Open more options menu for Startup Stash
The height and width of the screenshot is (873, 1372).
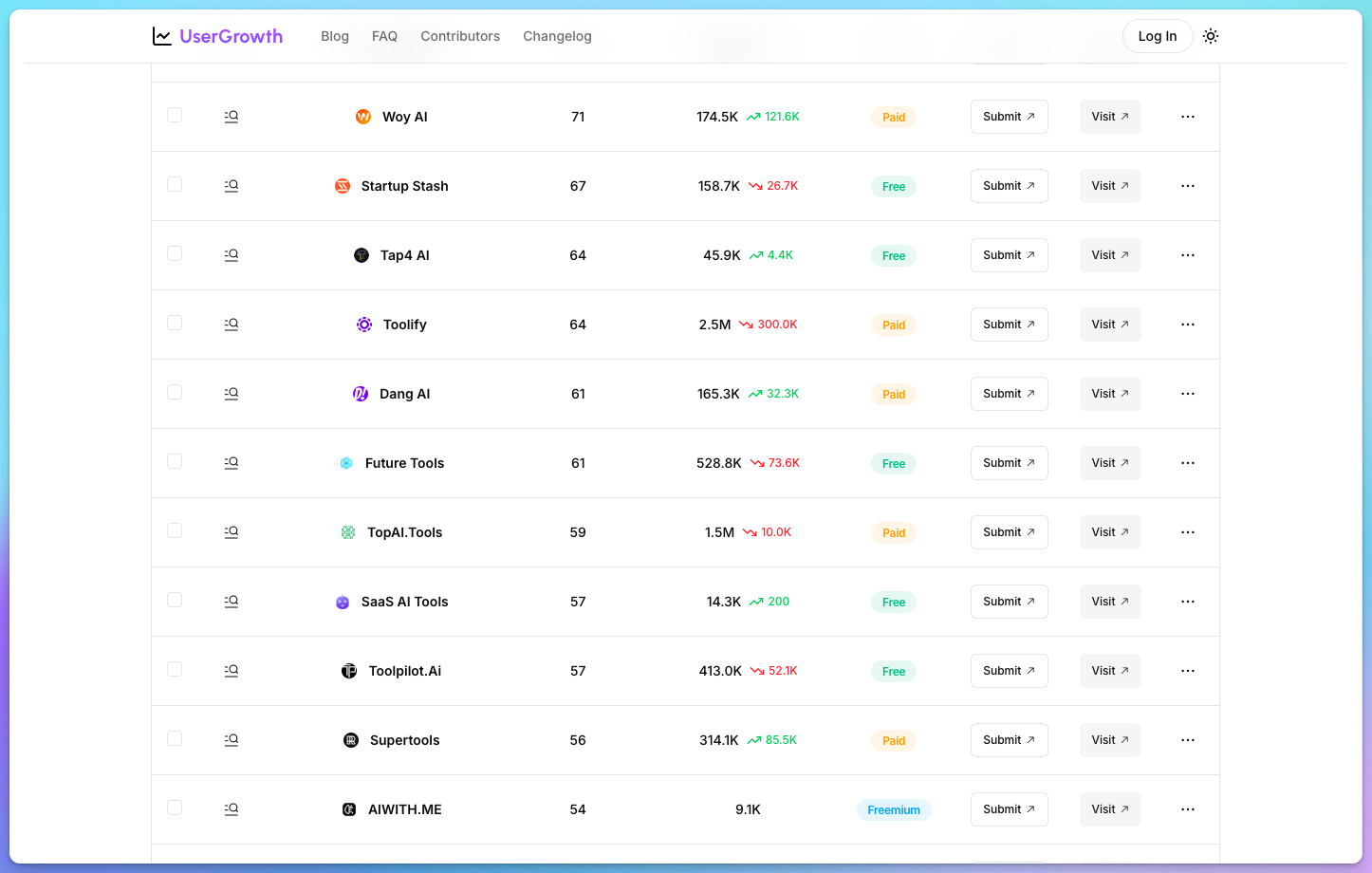click(1188, 186)
